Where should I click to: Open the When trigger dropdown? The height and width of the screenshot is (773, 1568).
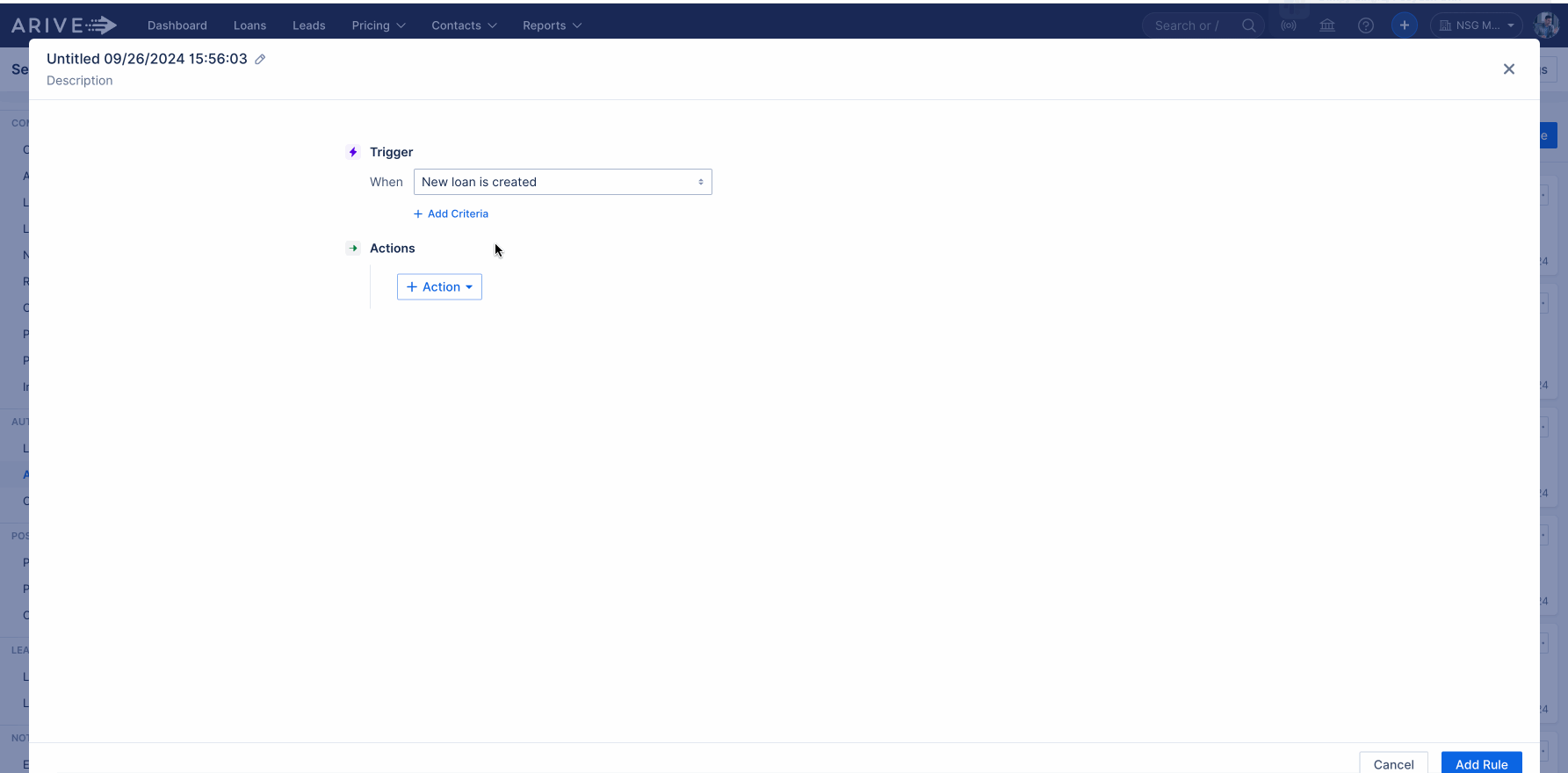(563, 182)
